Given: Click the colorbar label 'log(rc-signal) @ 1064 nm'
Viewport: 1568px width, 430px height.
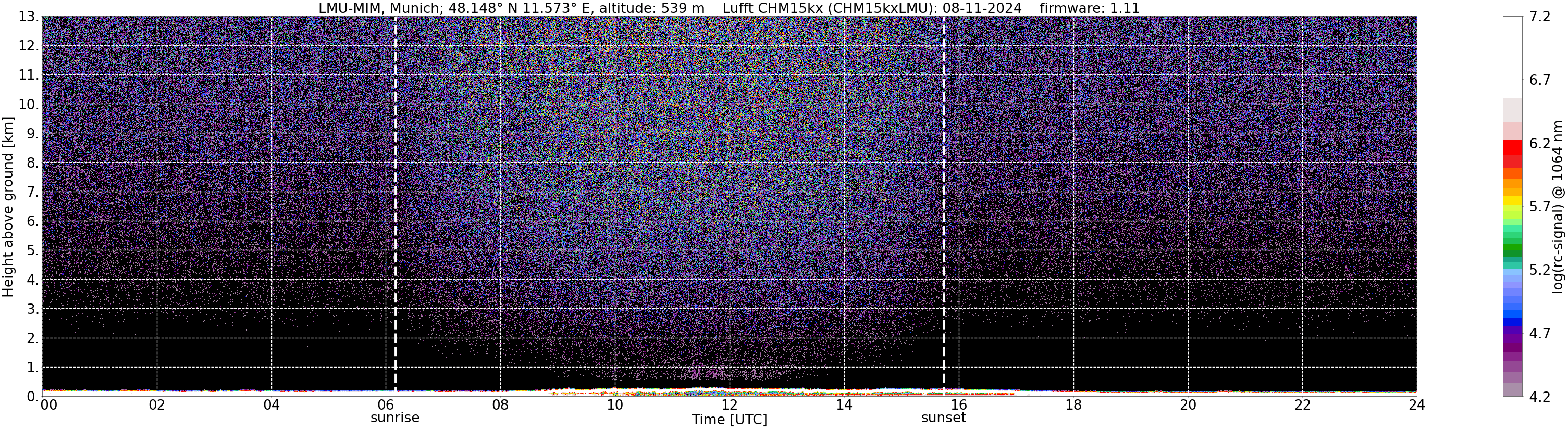Looking at the screenshot, I should tap(1557, 207).
